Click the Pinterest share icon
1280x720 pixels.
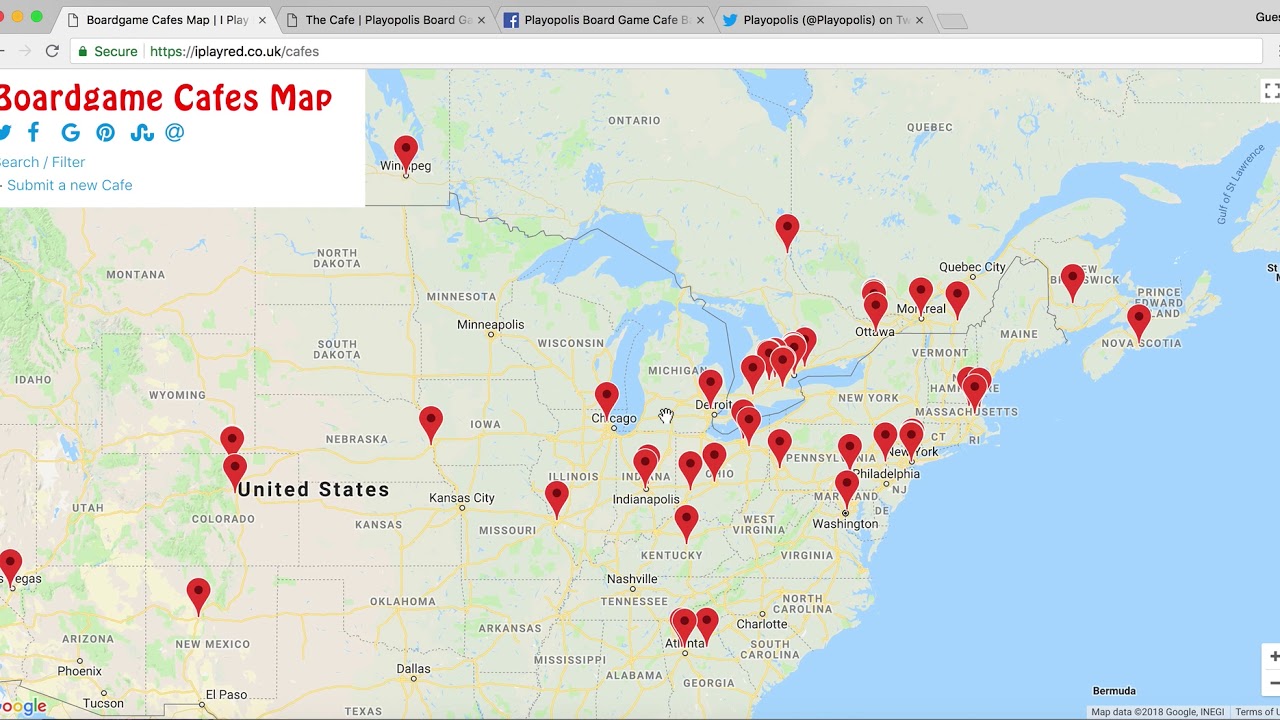point(105,133)
